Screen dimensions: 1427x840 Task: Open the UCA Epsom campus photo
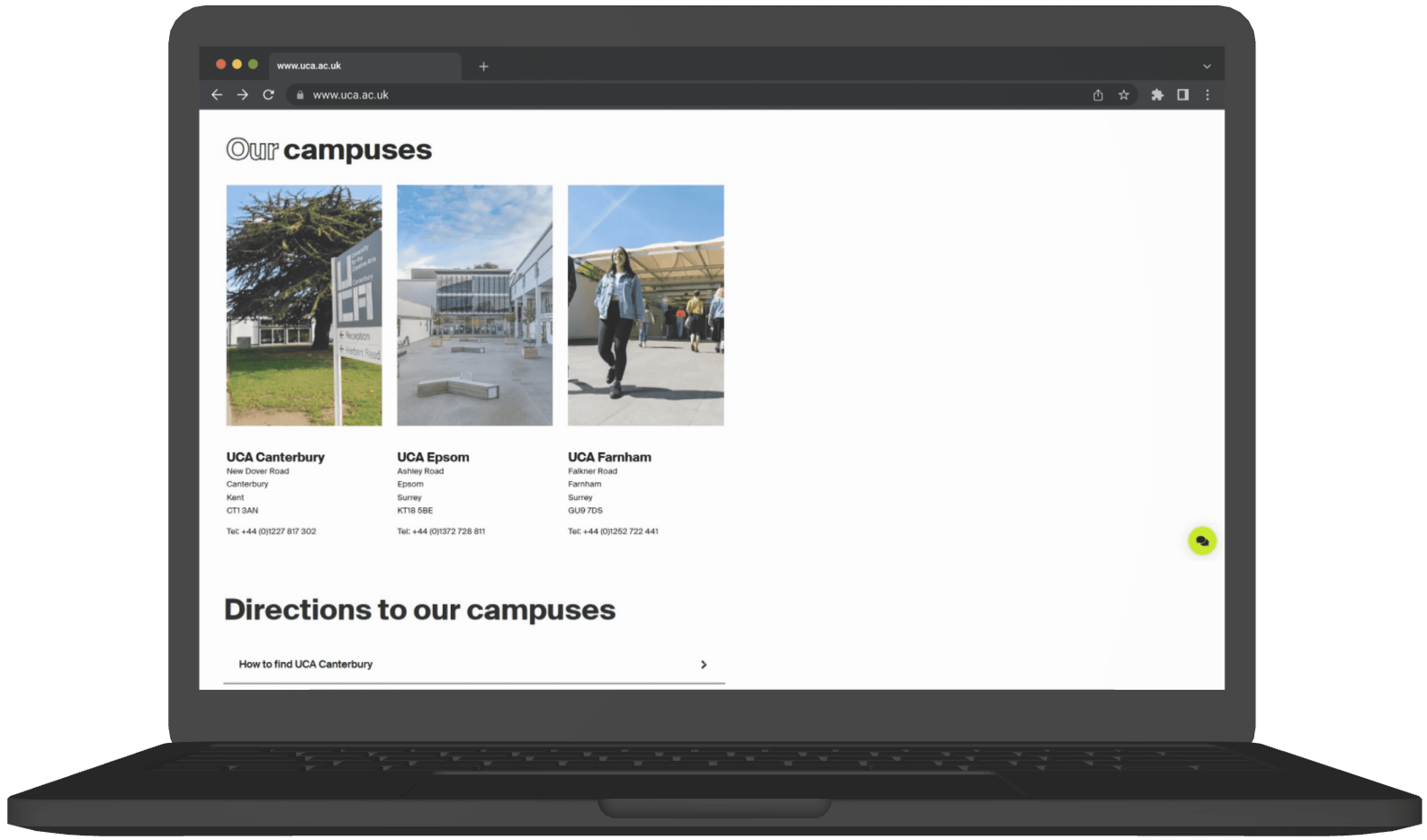(x=475, y=305)
